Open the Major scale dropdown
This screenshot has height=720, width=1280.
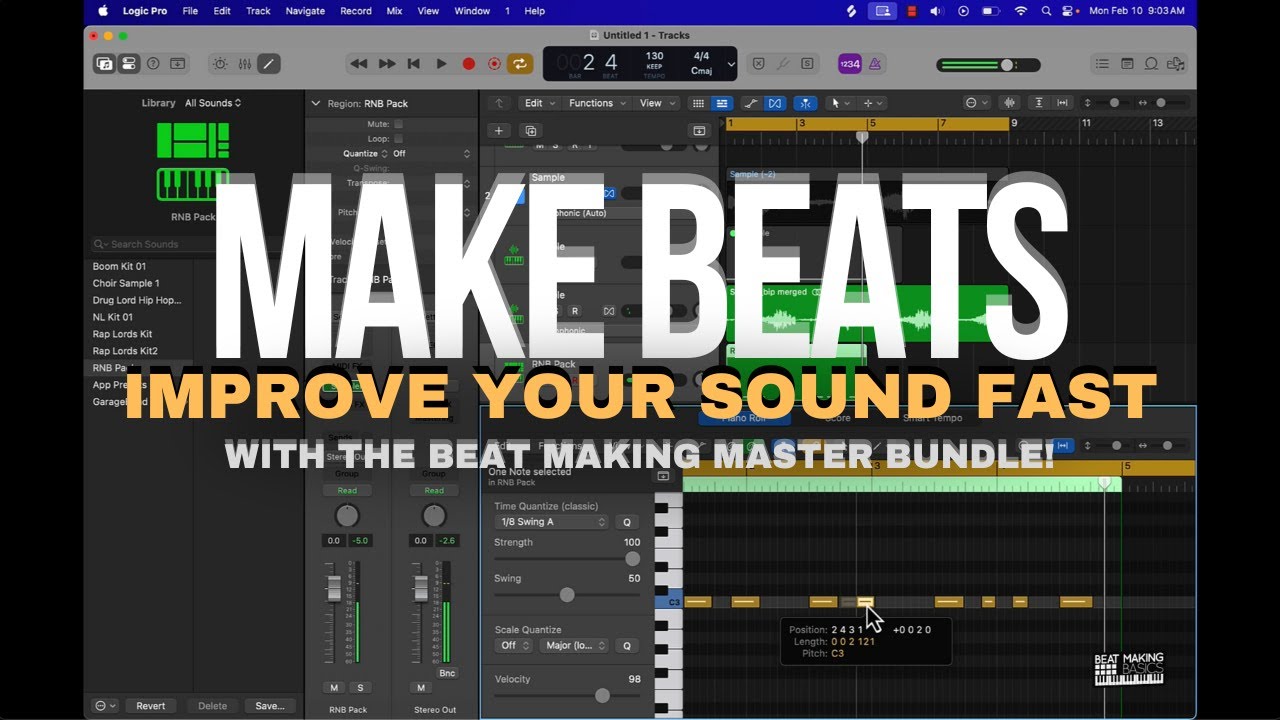coord(574,645)
